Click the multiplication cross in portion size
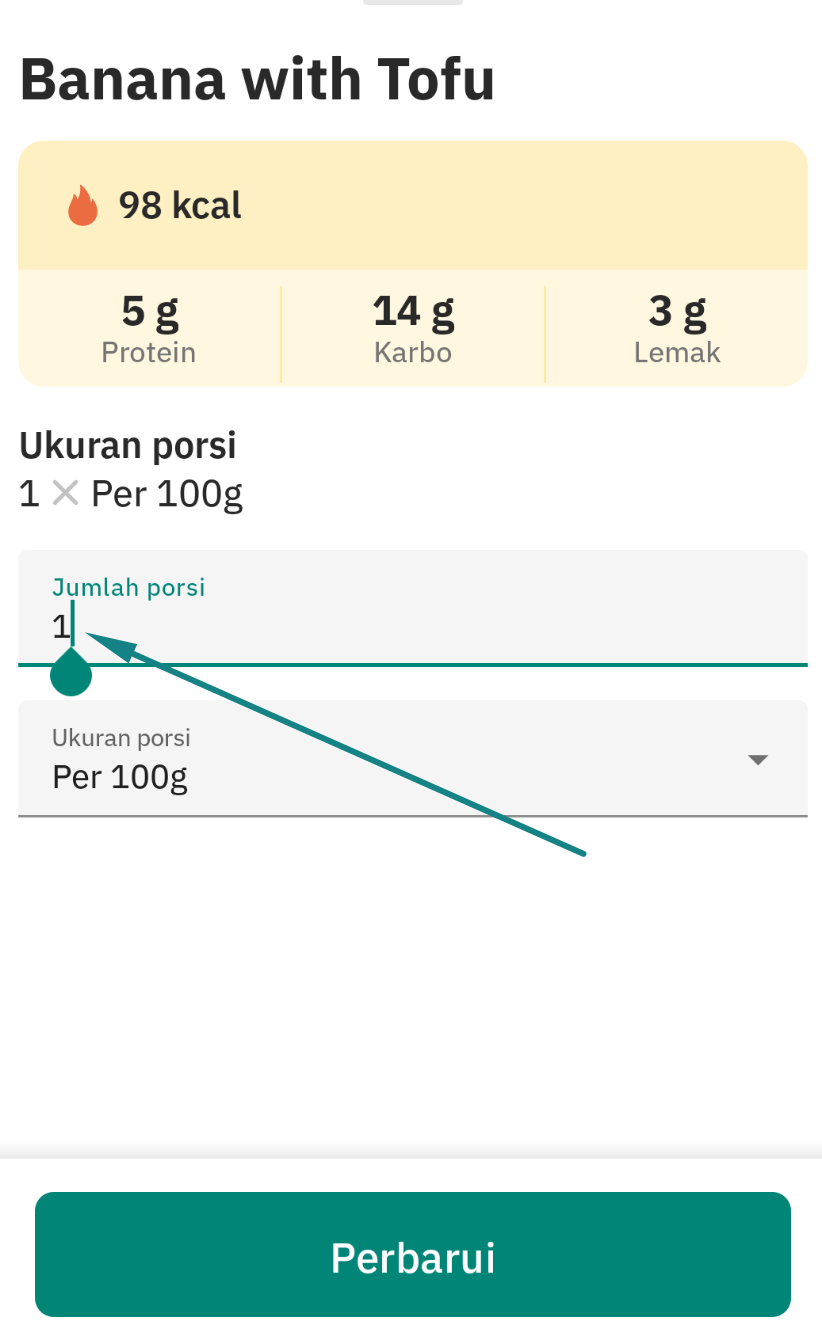Viewport: 822px width, 1342px height. pyautogui.click(x=65, y=493)
